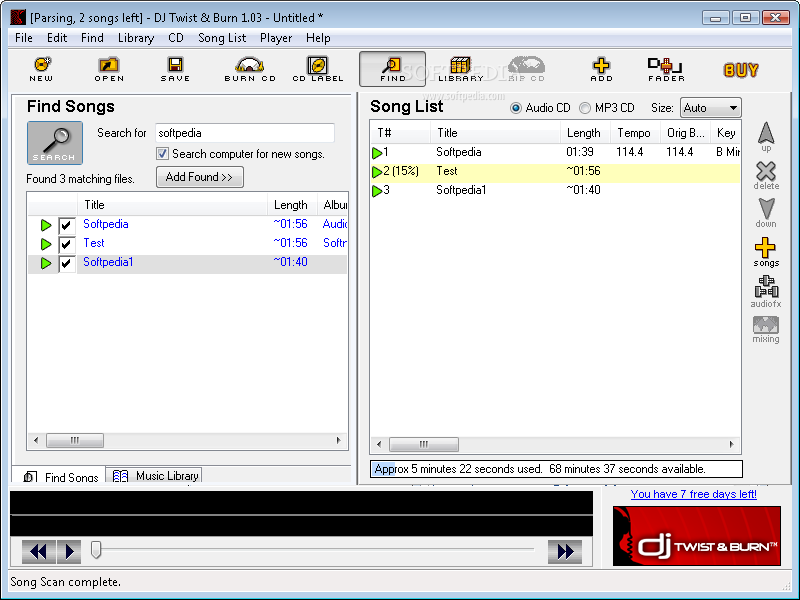Image resolution: width=800 pixels, height=600 pixels.
Task: Click the player play button
Action: 69,552
